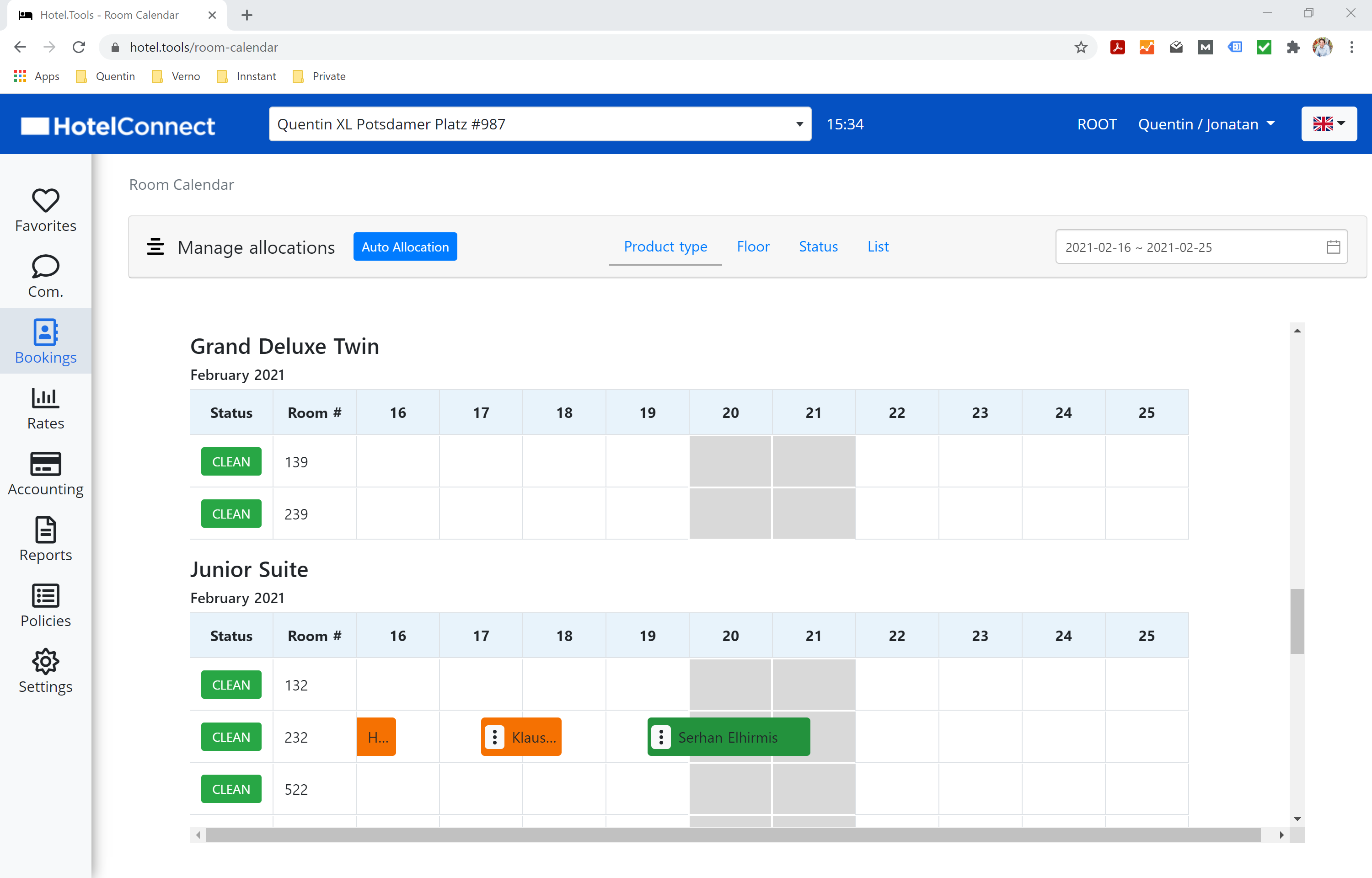Switch to Status view
The image size is (1372, 878).
pyautogui.click(x=818, y=246)
